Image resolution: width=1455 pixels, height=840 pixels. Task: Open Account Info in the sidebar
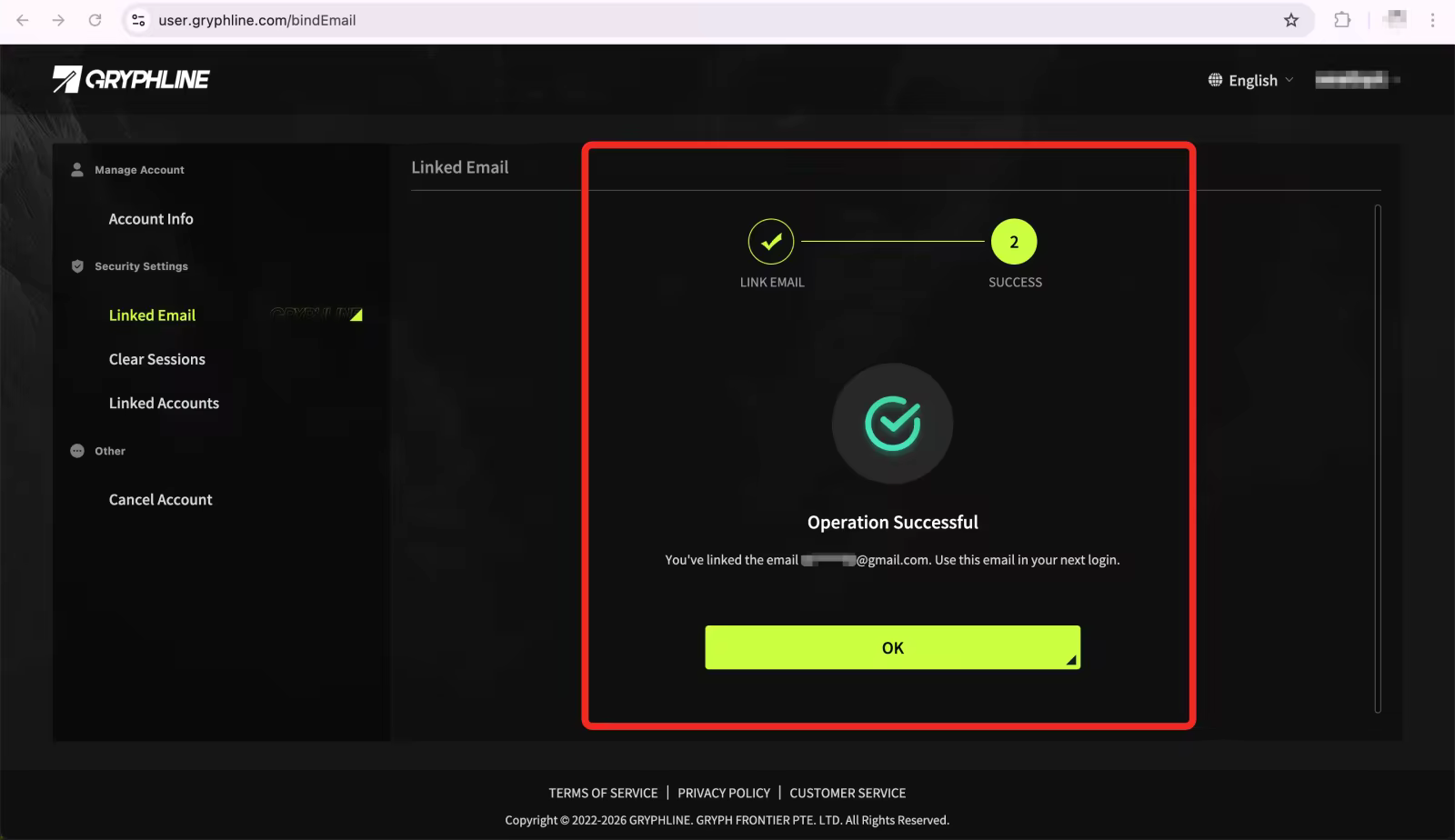tap(151, 219)
